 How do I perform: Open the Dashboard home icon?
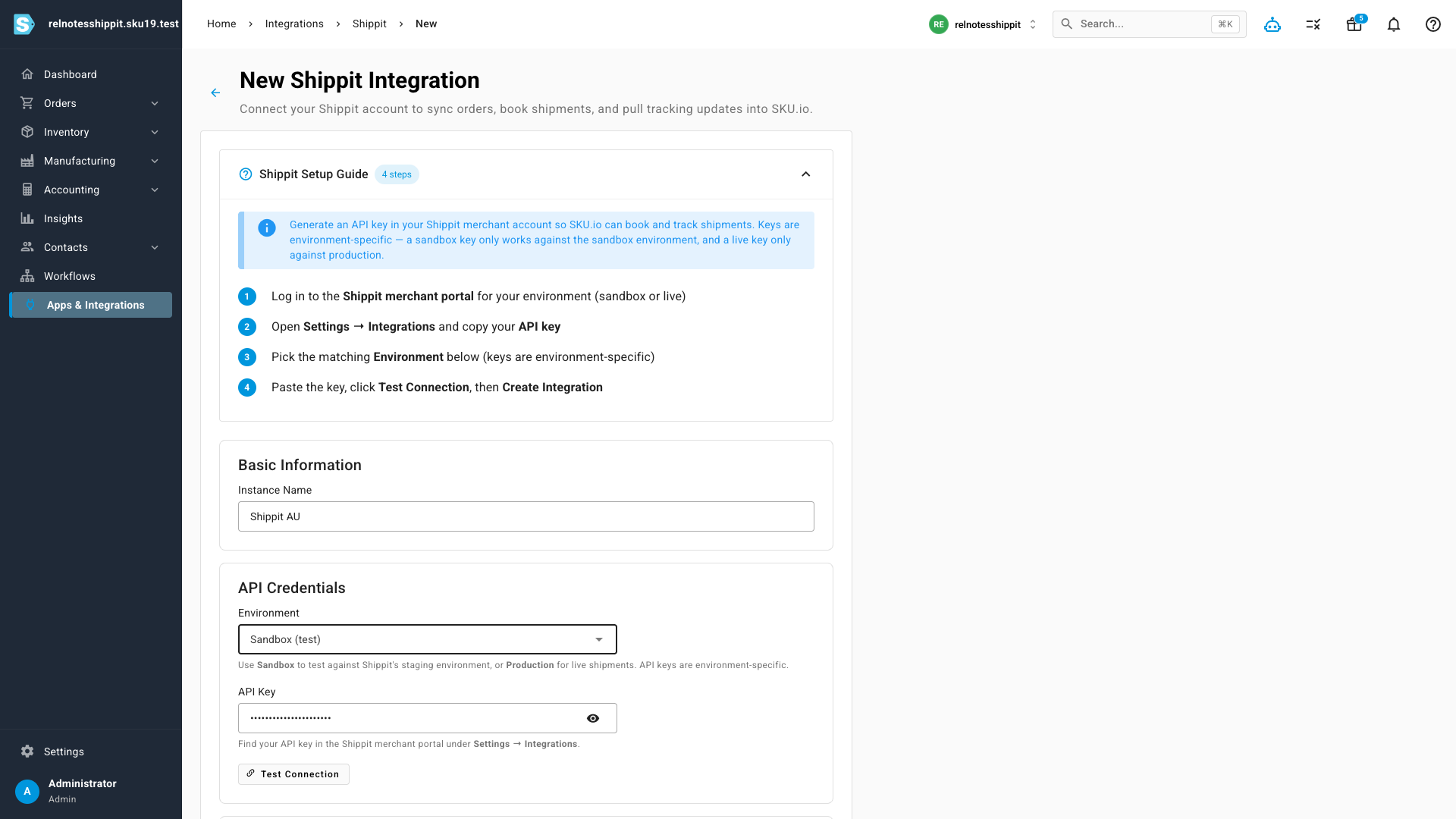click(x=27, y=74)
